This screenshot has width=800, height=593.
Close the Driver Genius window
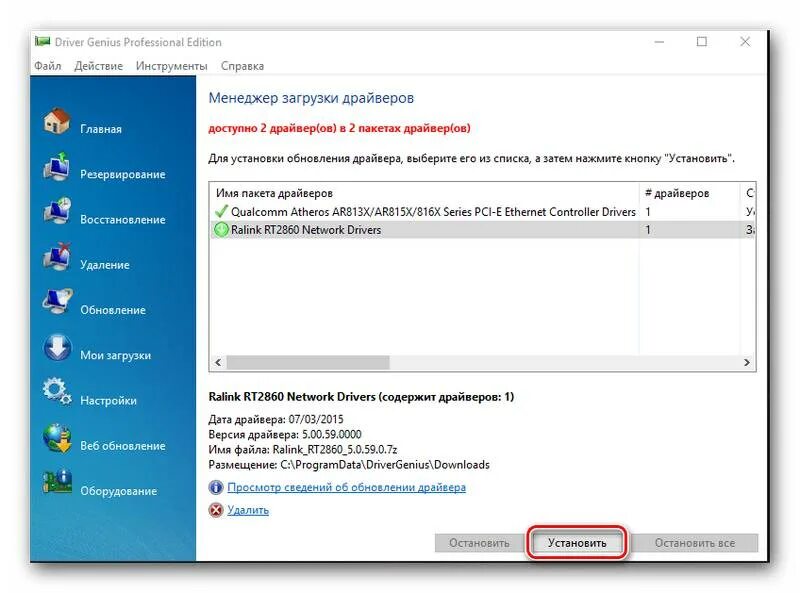745,42
